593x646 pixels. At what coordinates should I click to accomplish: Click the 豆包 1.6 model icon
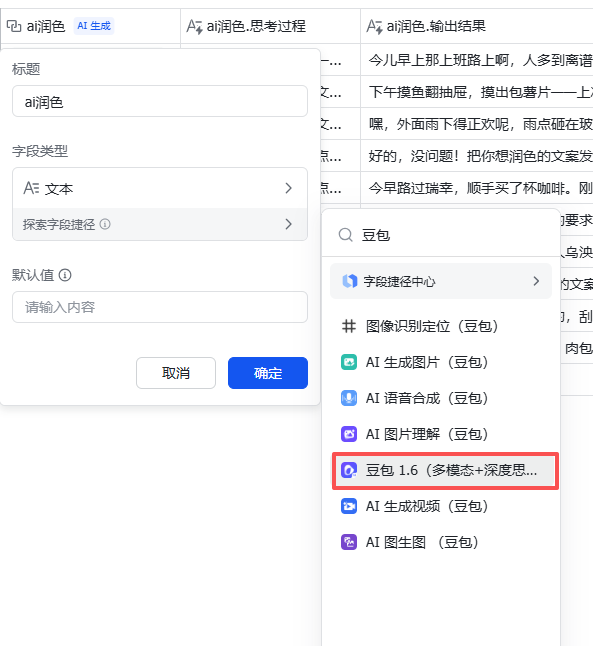point(349,470)
